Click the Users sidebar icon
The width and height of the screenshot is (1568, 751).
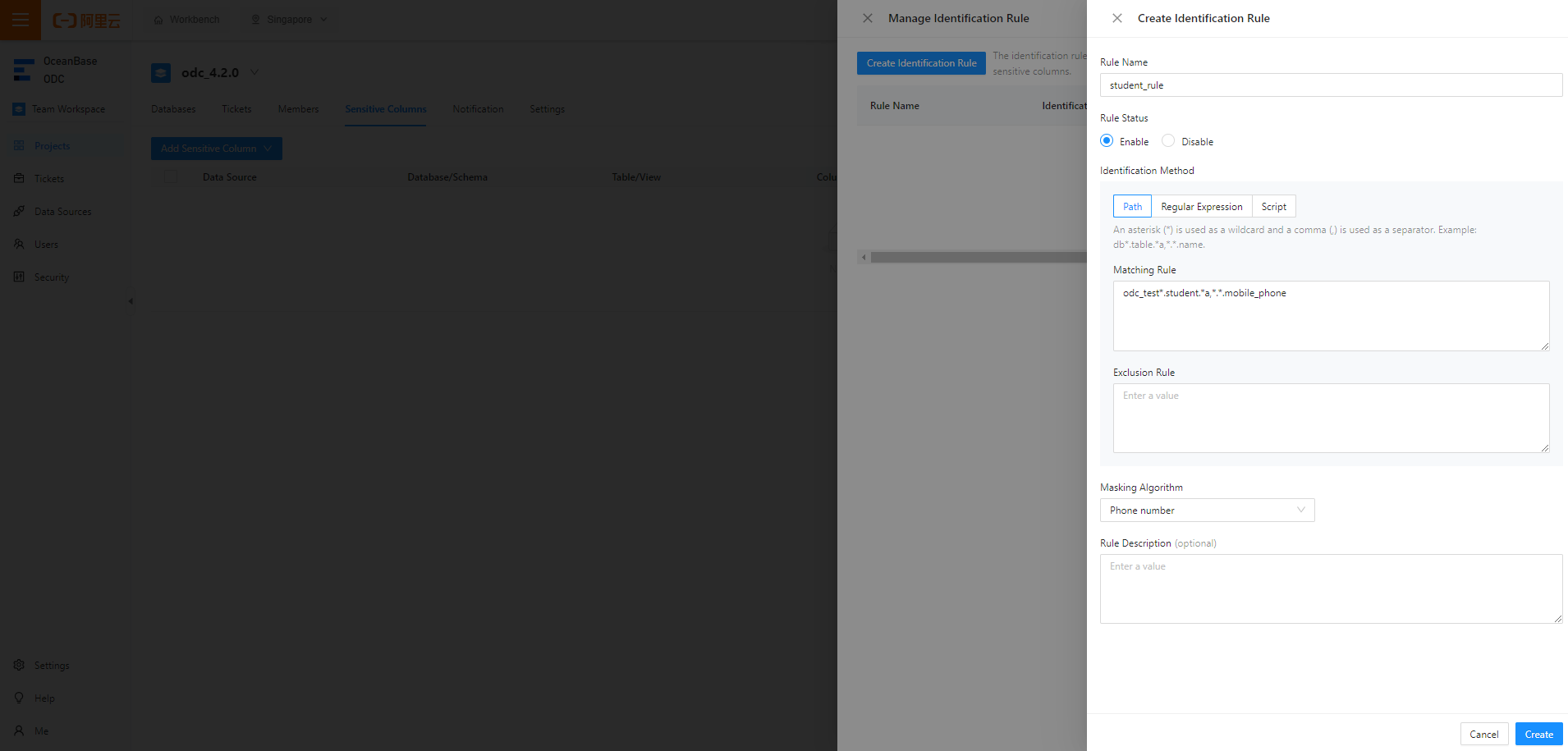[x=19, y=244]
